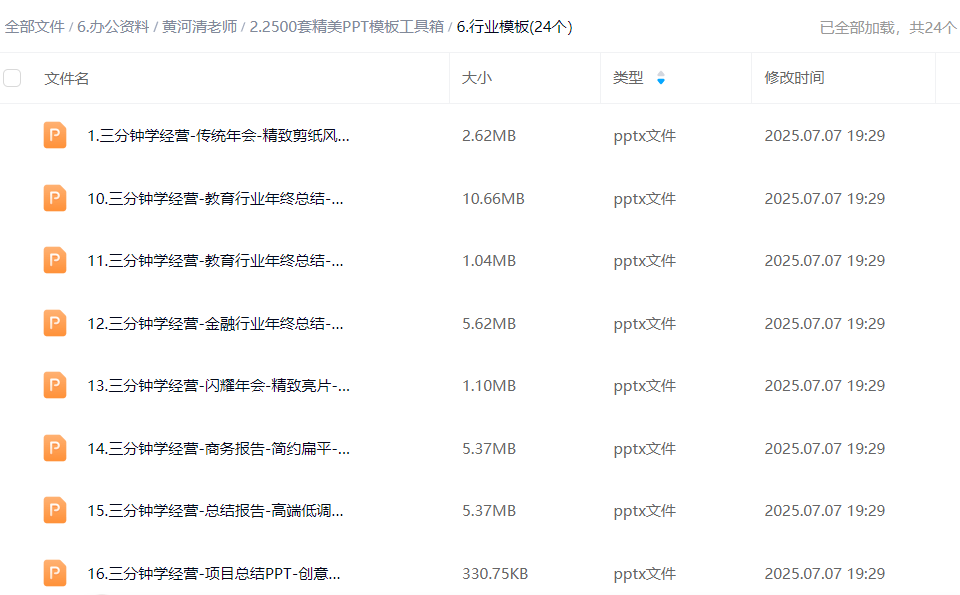
Task: Open the 黄河清老师 breadcrumb folder
Action: [x=199, y=27]
